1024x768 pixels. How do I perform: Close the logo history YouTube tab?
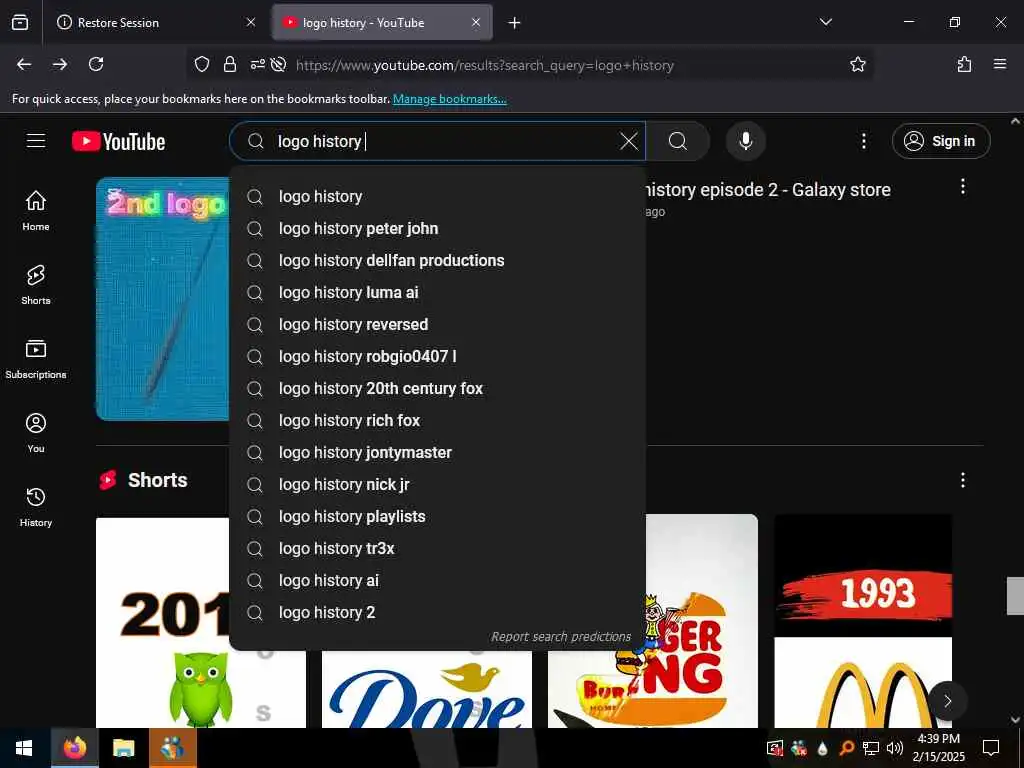(476, 22)
